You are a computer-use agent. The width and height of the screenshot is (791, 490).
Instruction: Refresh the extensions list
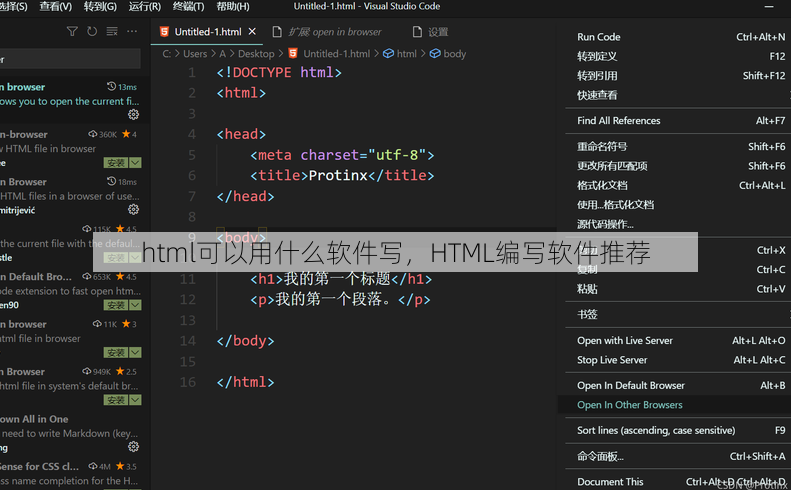pos(92,32)
